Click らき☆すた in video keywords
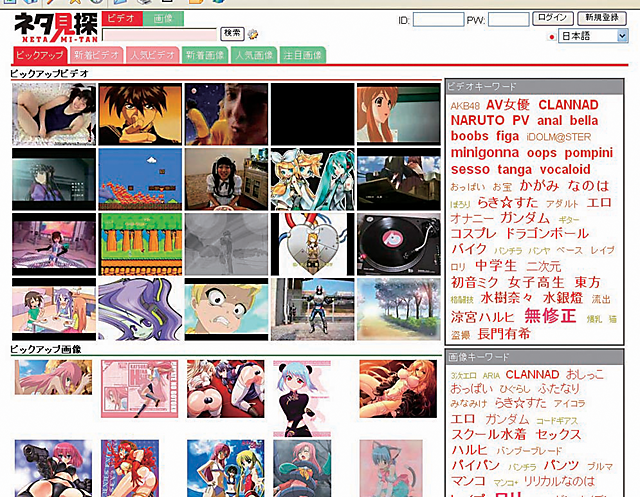Image resolution: width=640 pixels, height=497 pixels. pos(508,202)
